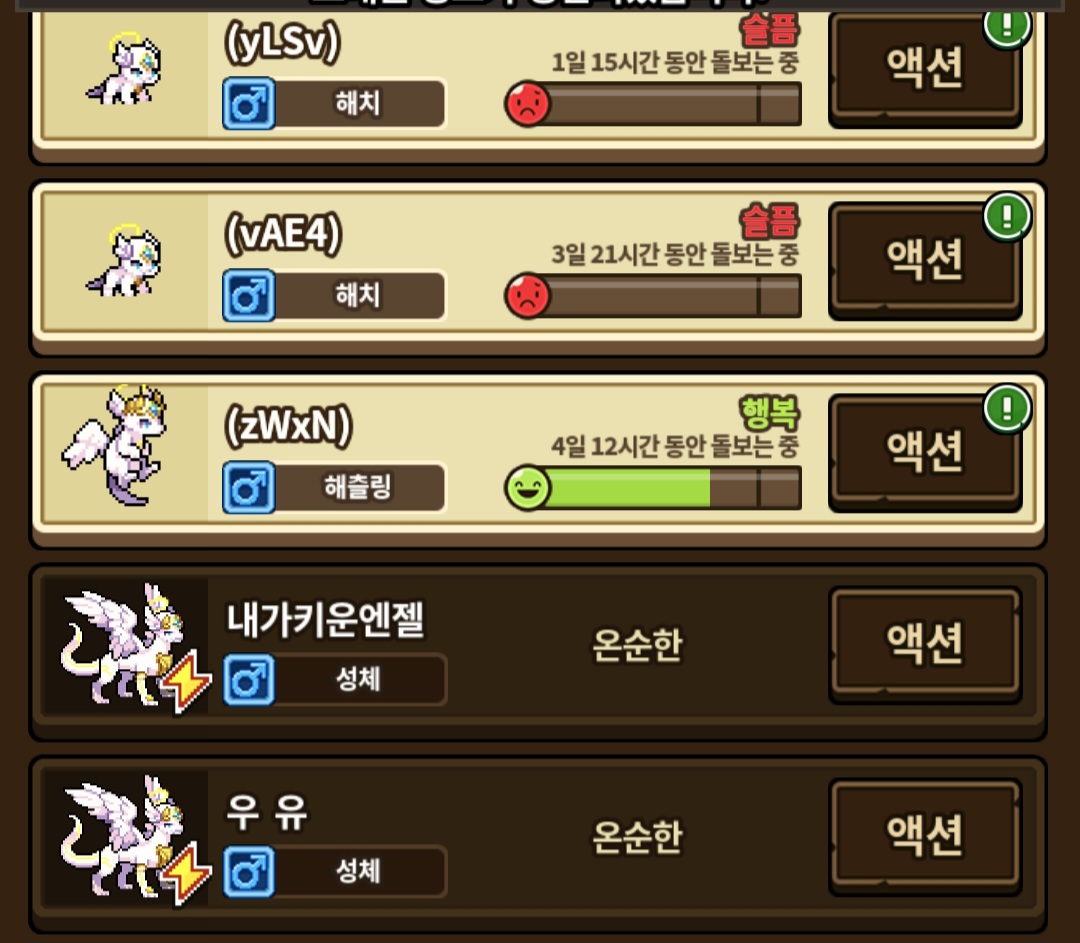
Task: Click the sad red face icon for vAE4
Action: tap(528, 296)
